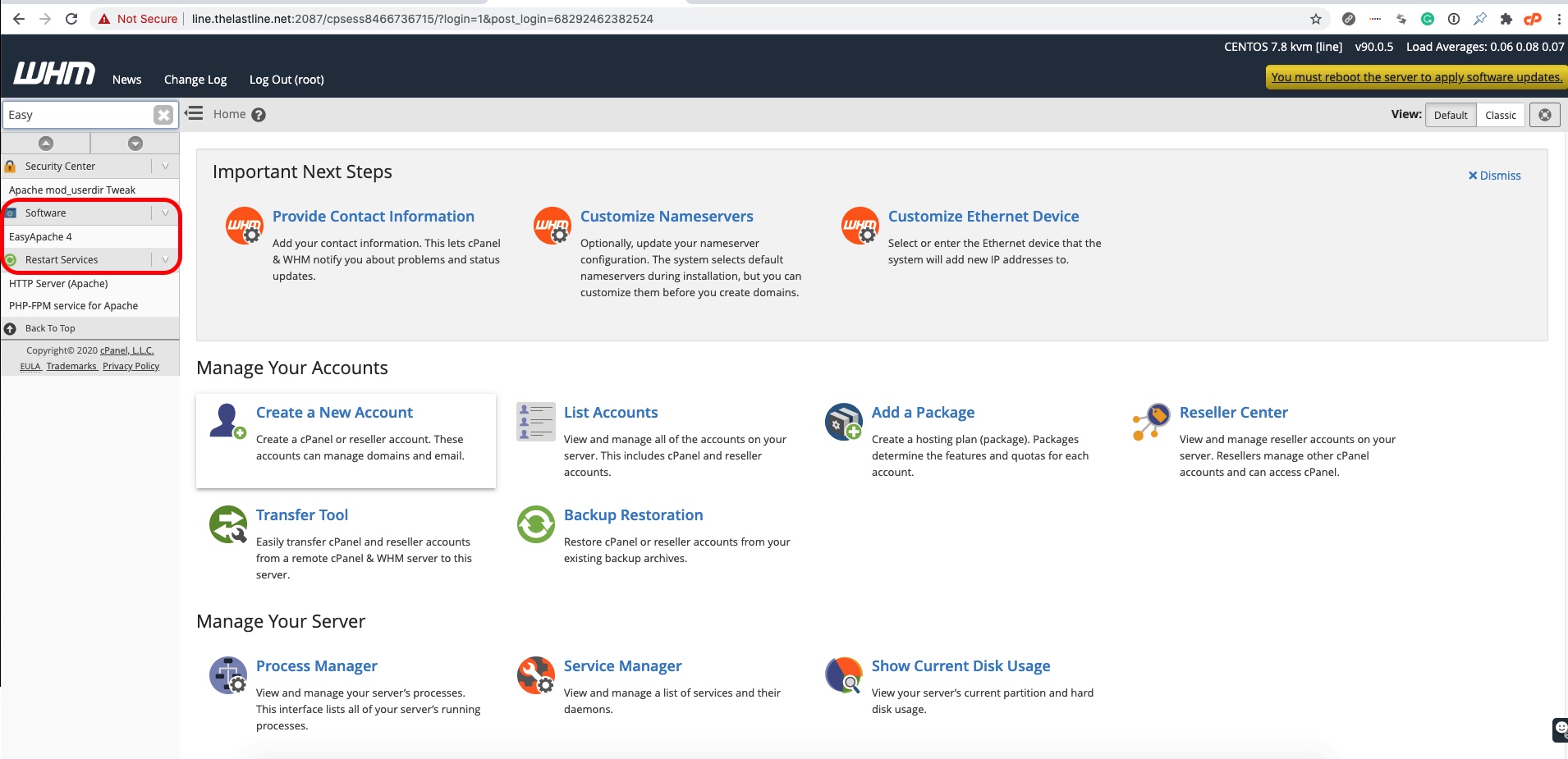Click the Restart Services green icon
This screenshot has height=759, width=1568.
(x=11, y=260)
